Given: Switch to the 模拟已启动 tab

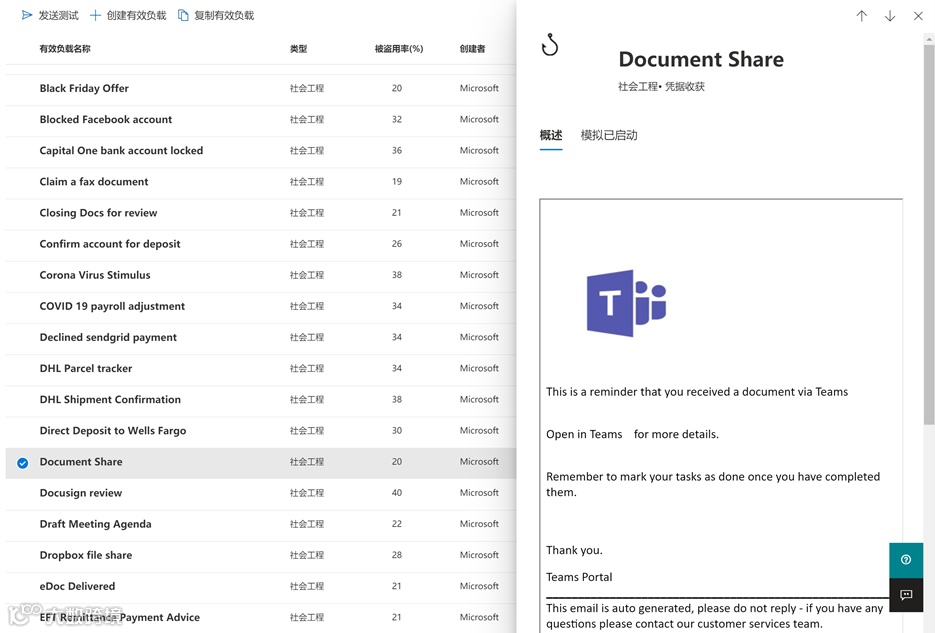Looking at the screenshot, I should pos(609,135).
